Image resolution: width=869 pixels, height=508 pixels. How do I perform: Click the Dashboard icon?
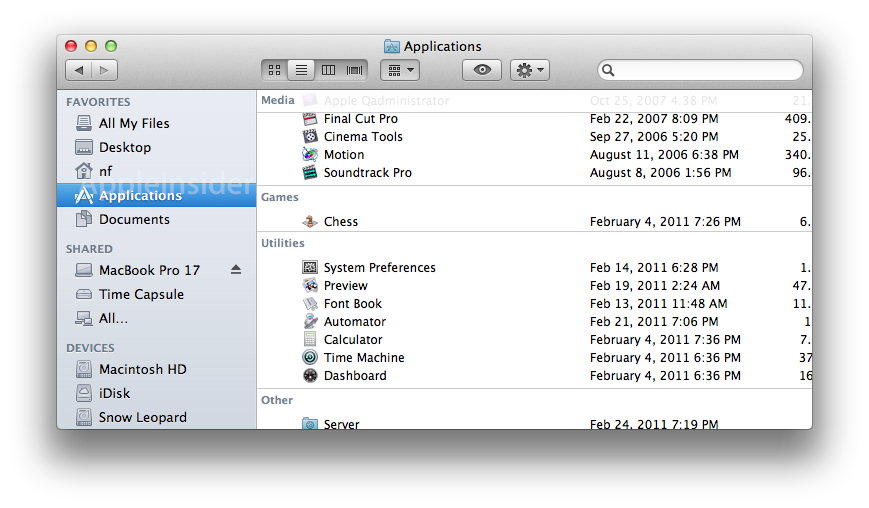click(310, 376)
